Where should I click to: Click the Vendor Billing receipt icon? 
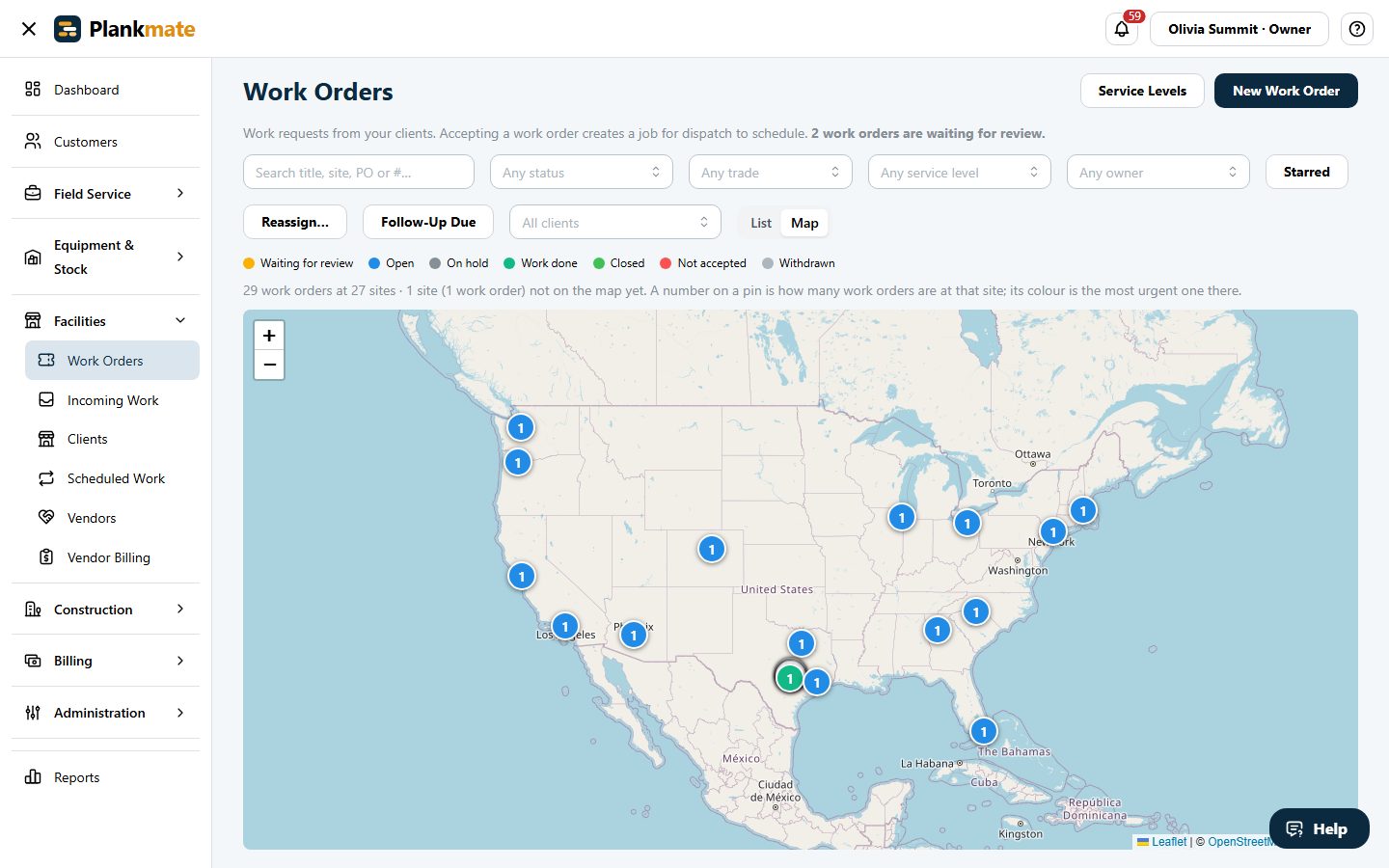coord(46,556)
